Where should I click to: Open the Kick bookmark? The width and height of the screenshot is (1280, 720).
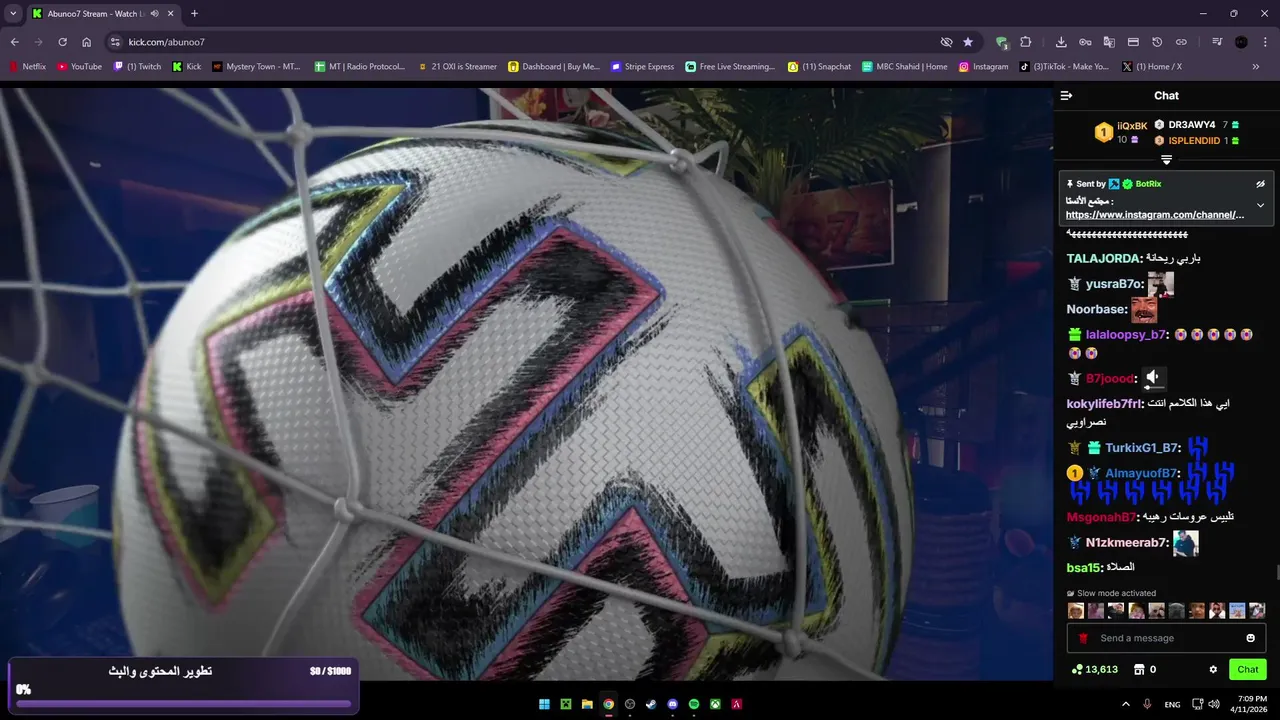pos(187,67)
